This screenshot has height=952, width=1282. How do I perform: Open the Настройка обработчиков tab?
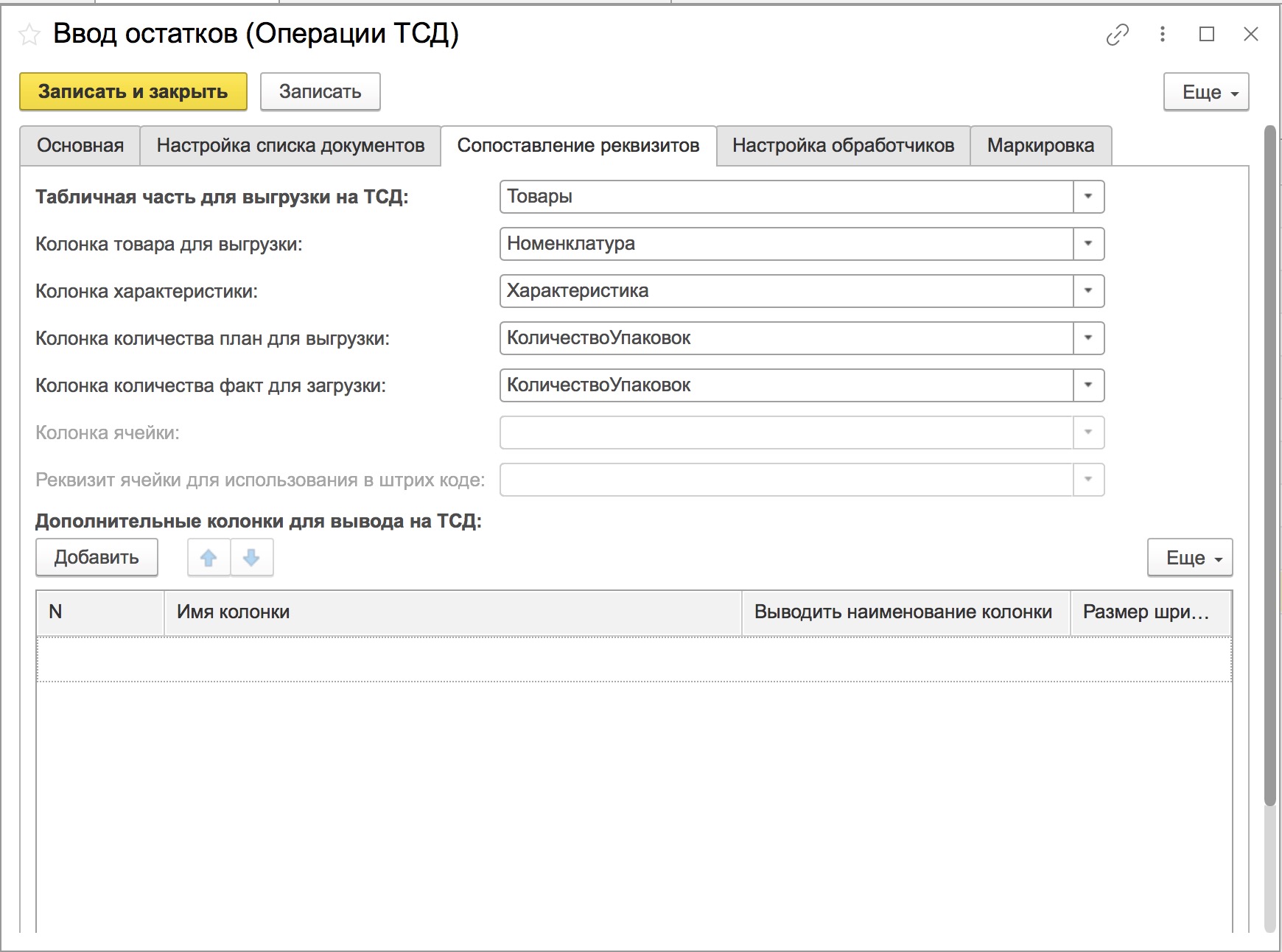coord(843,146)
